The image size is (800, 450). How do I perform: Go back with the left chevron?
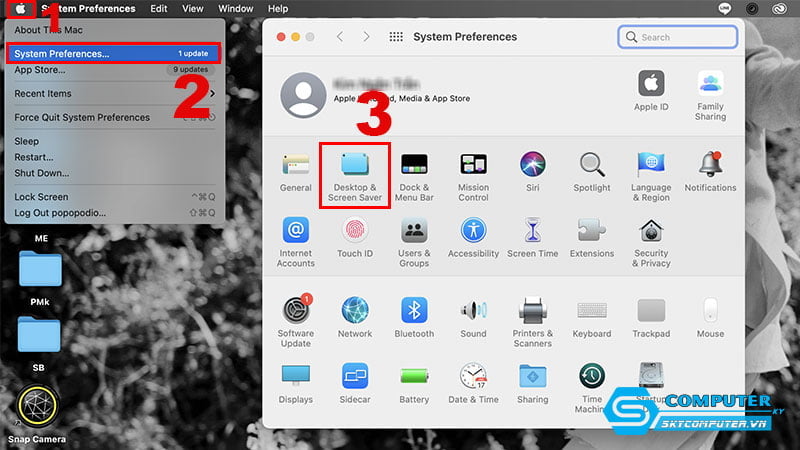click(x=340, y=37)
